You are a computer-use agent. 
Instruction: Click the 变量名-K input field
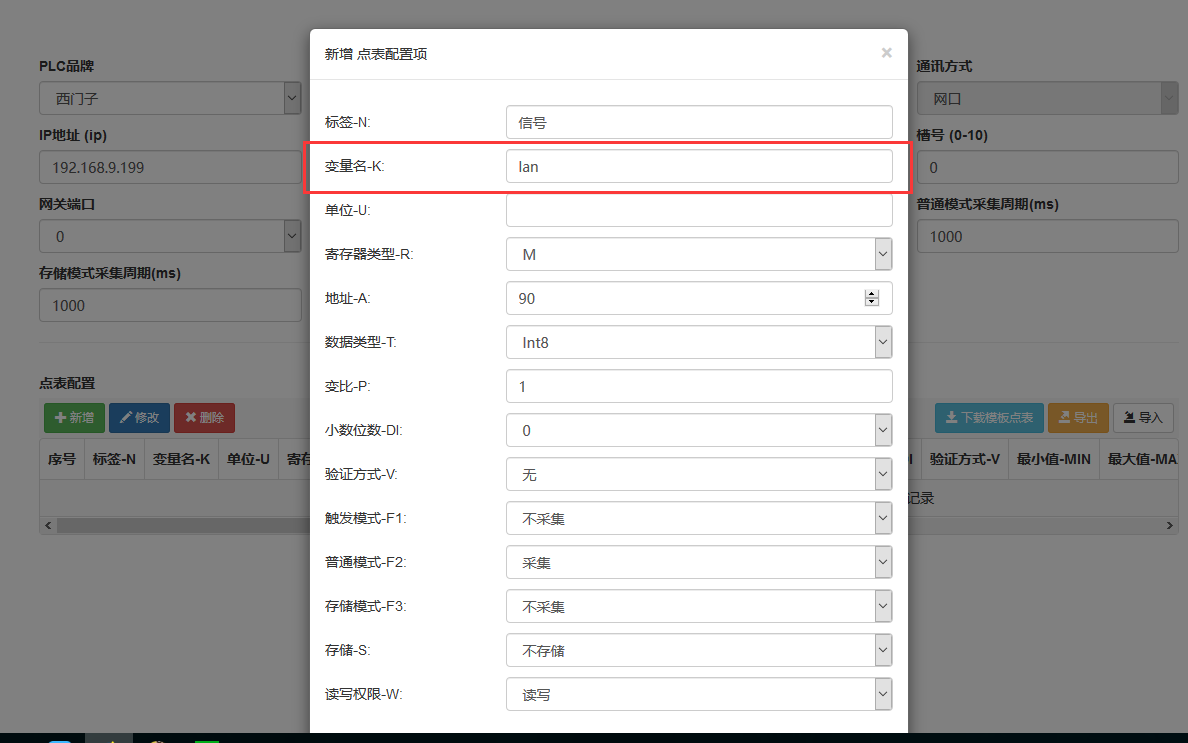click(x=698, y=167)
